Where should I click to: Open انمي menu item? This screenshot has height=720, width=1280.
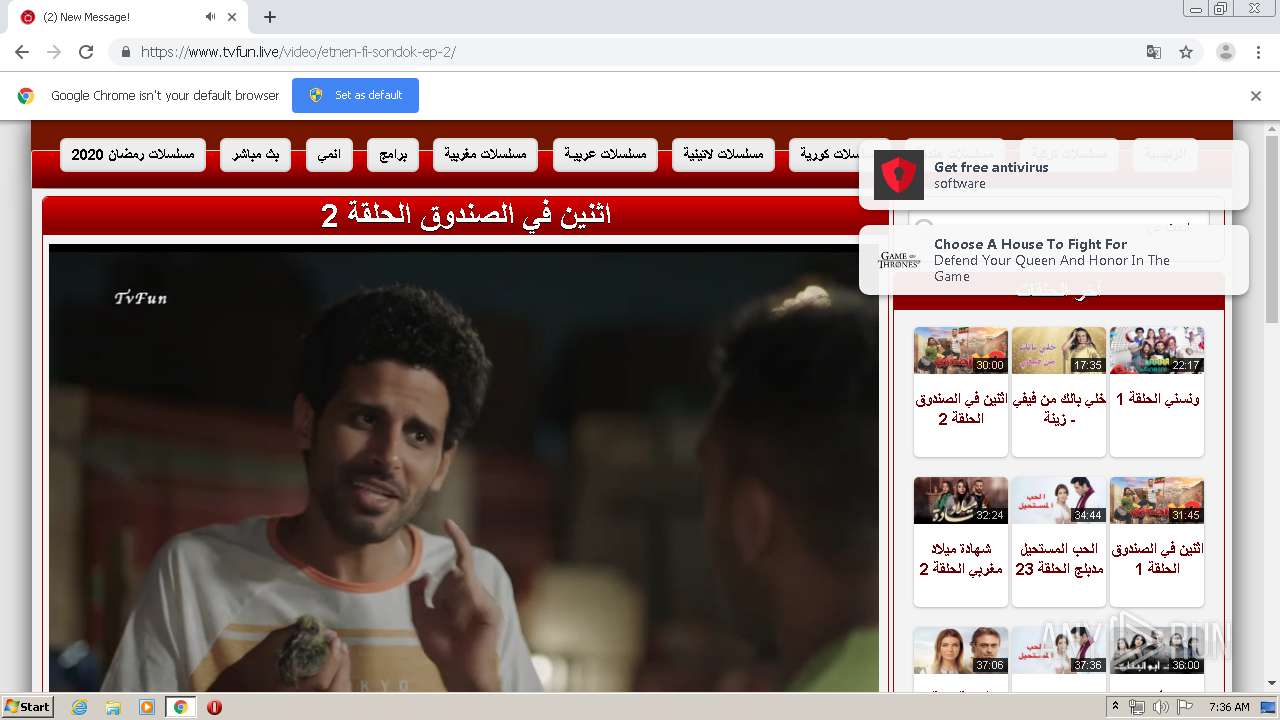pyautogui.click(x=330, y=155)
